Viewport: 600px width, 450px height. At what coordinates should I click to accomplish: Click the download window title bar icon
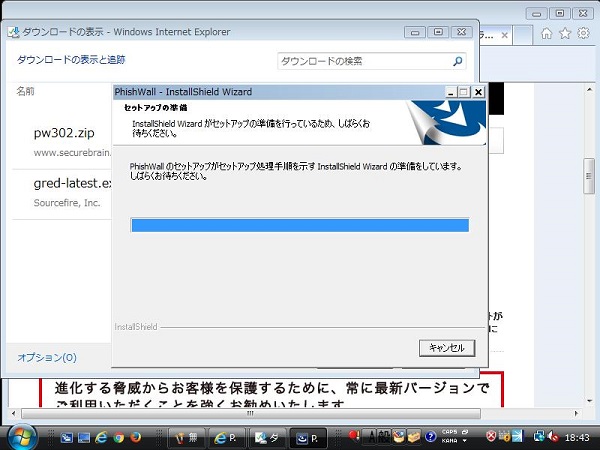pos(13,32)
